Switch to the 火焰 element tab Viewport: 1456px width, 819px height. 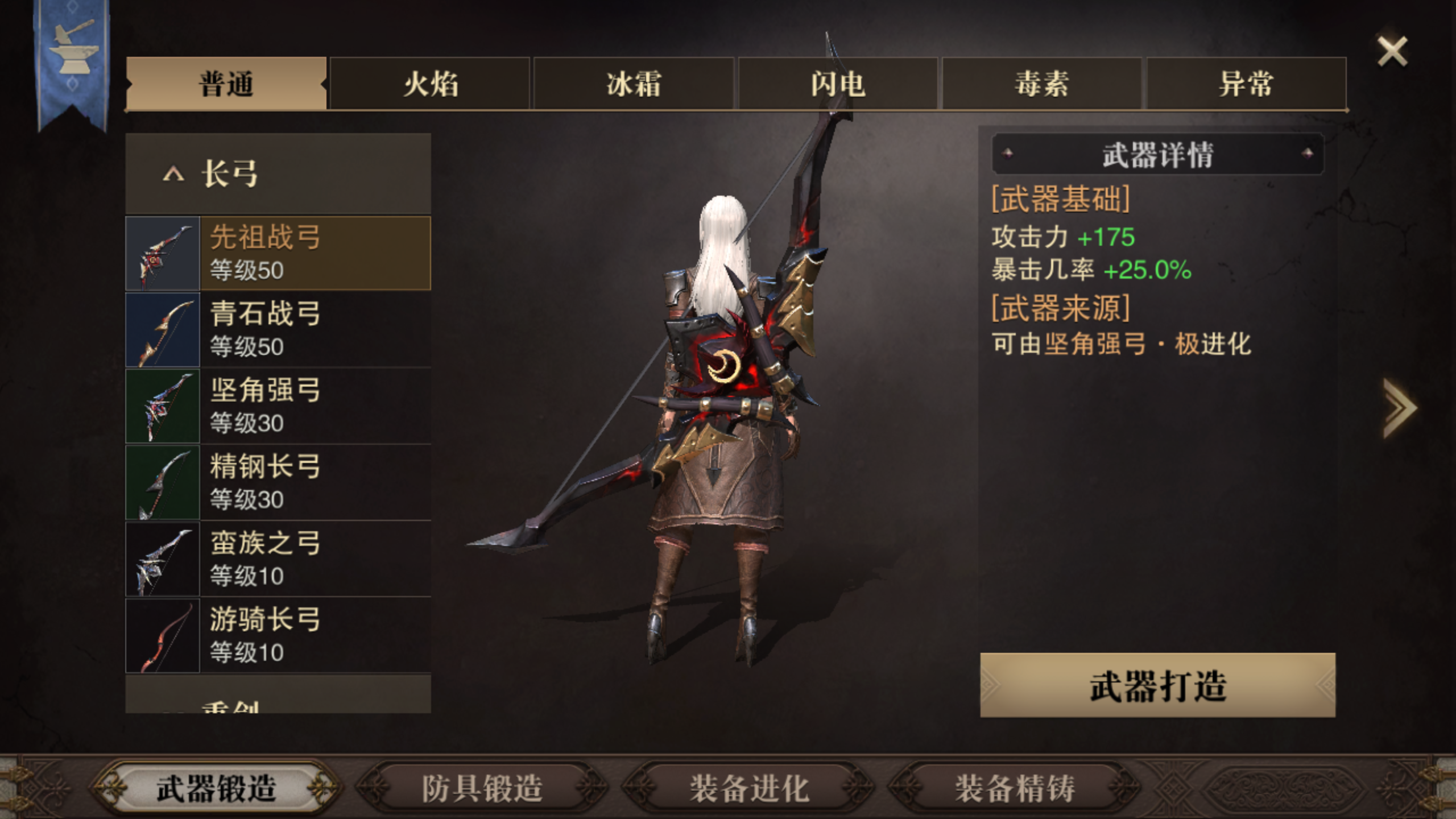click(430, 84)
